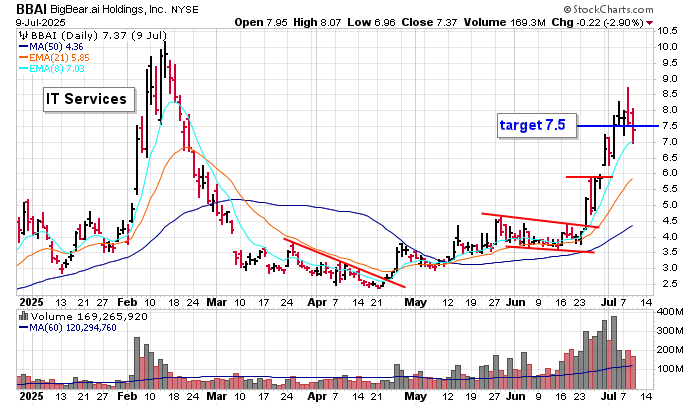Click the BBAI ticker symbol in header
The image size is (700, 405).
(x=31, y=9)
